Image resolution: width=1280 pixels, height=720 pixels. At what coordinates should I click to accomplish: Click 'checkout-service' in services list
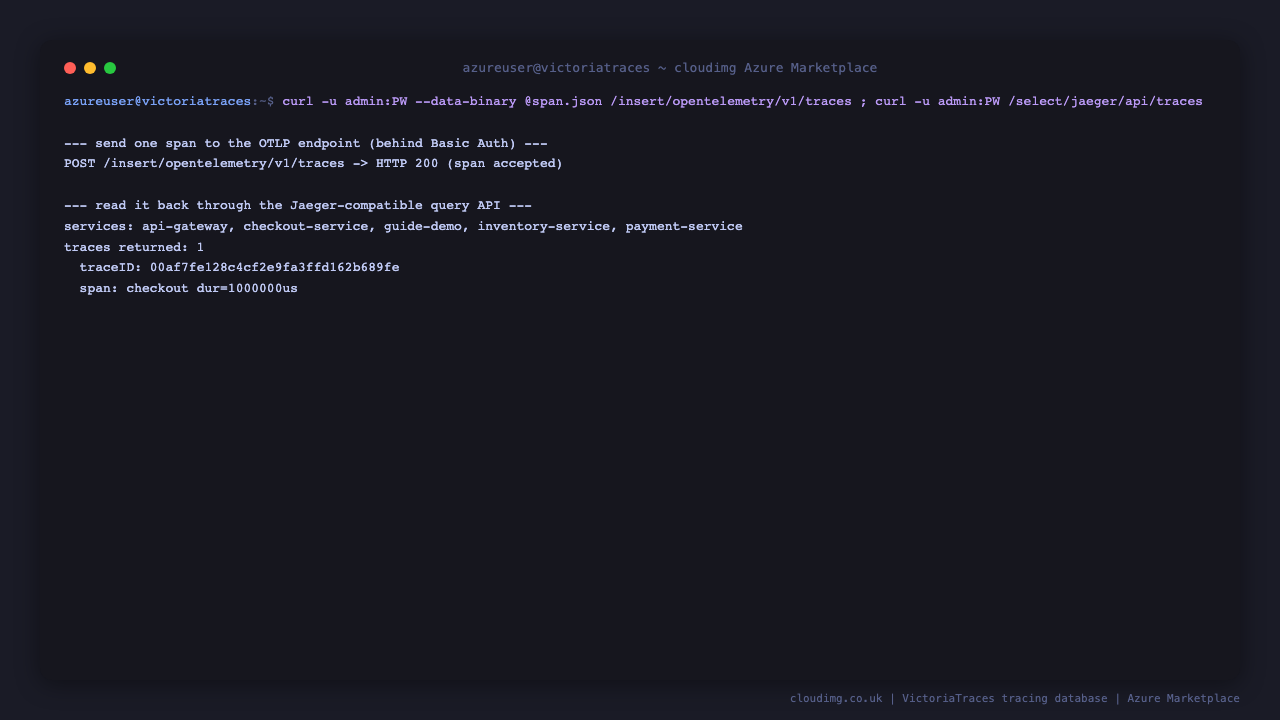point(306,226)
